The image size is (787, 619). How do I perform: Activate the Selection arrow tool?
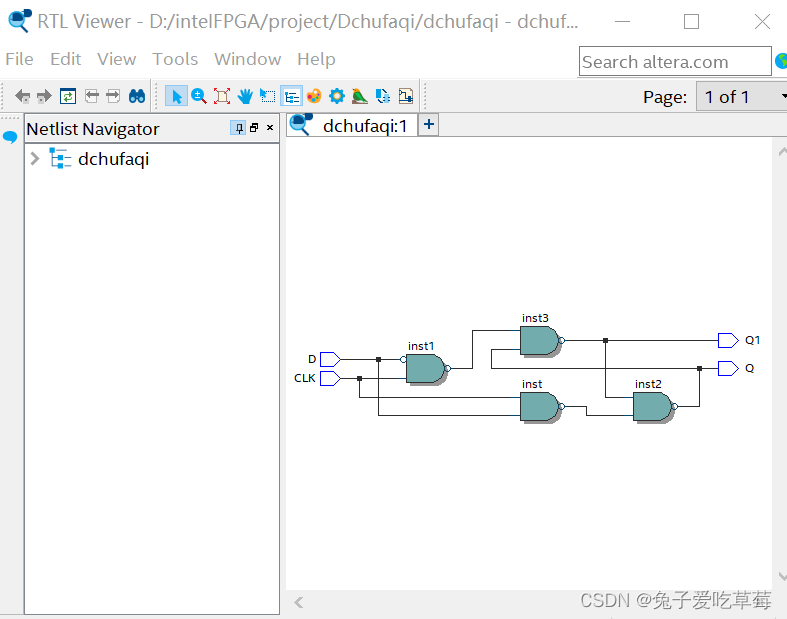pos(176,96)
